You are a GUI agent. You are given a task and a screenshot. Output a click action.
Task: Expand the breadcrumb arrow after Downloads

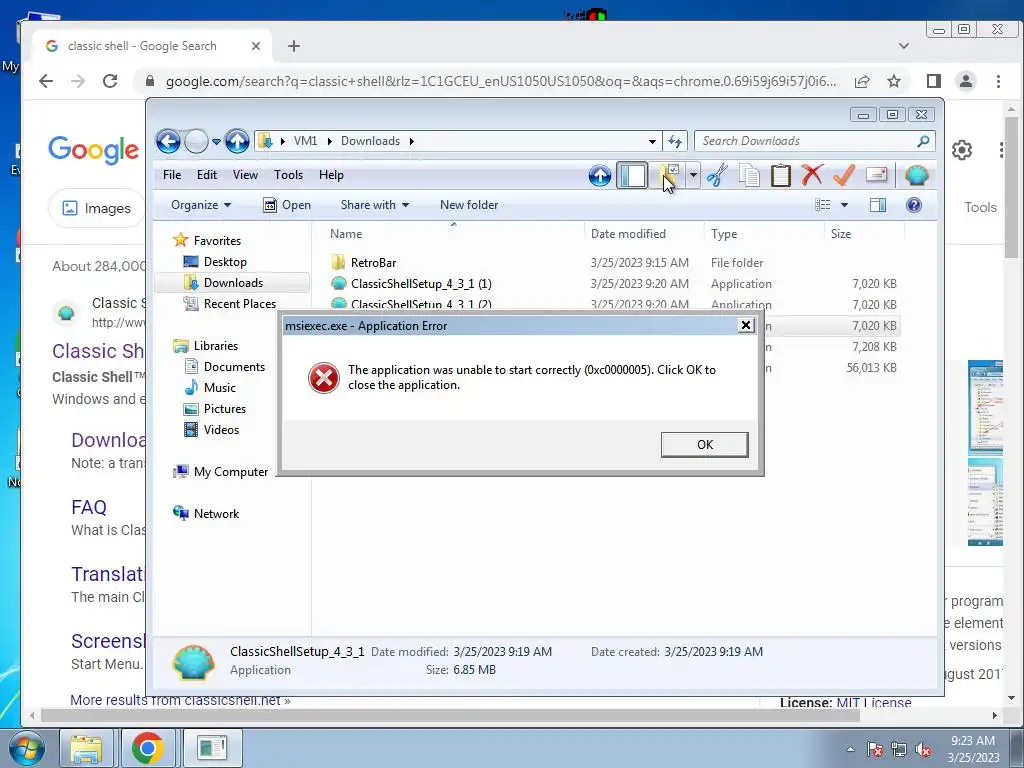pyautogui.click(x=411, y=141)
